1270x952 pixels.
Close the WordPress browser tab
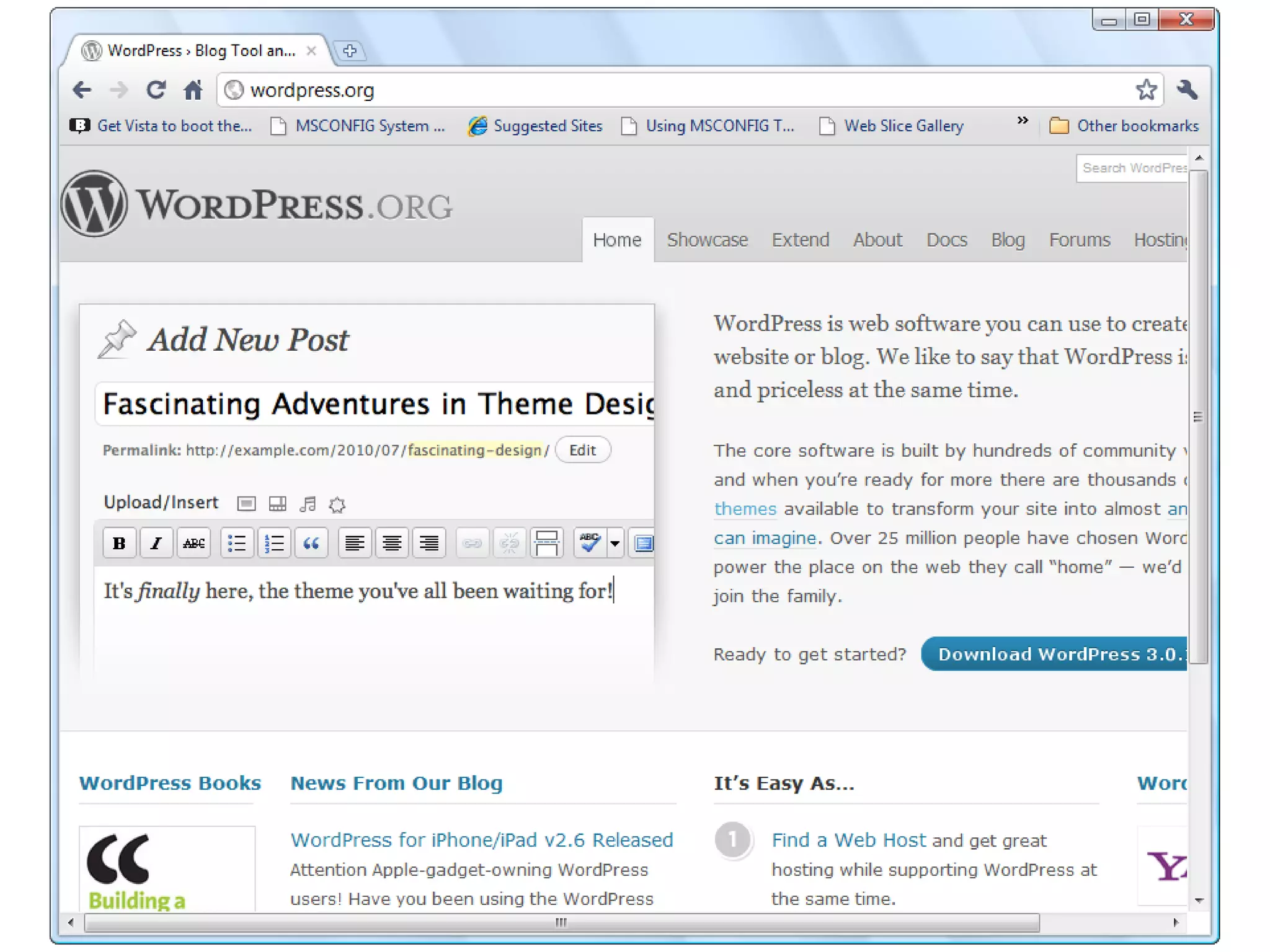click(x=312, y=51)
